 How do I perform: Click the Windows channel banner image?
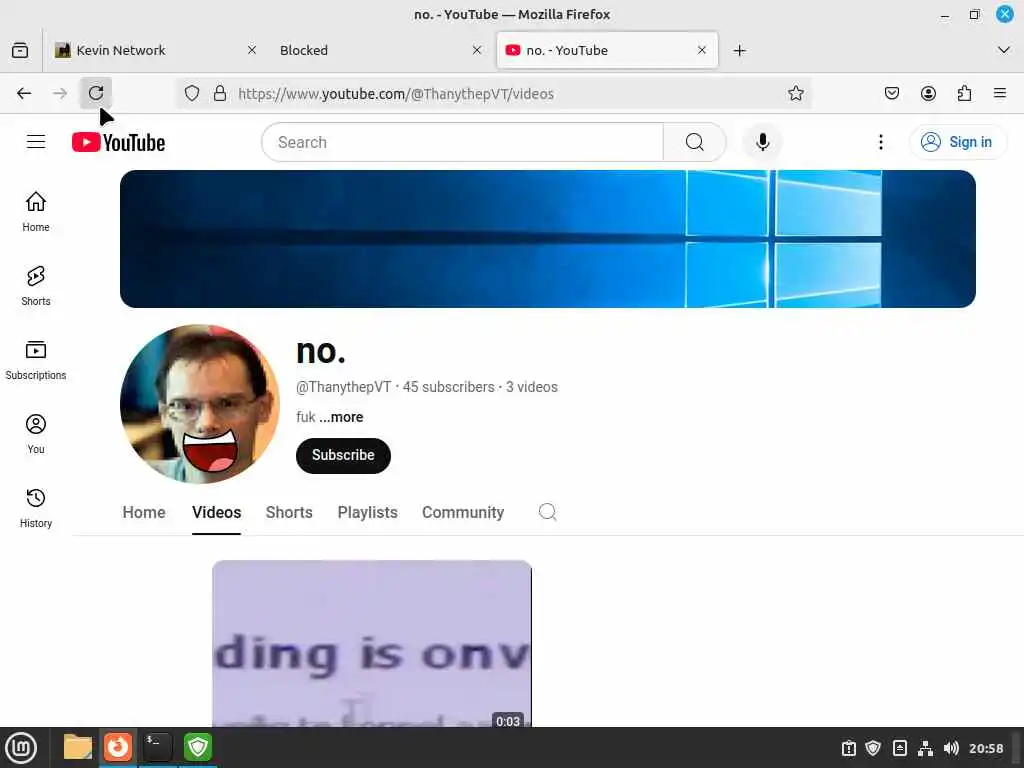547,239
